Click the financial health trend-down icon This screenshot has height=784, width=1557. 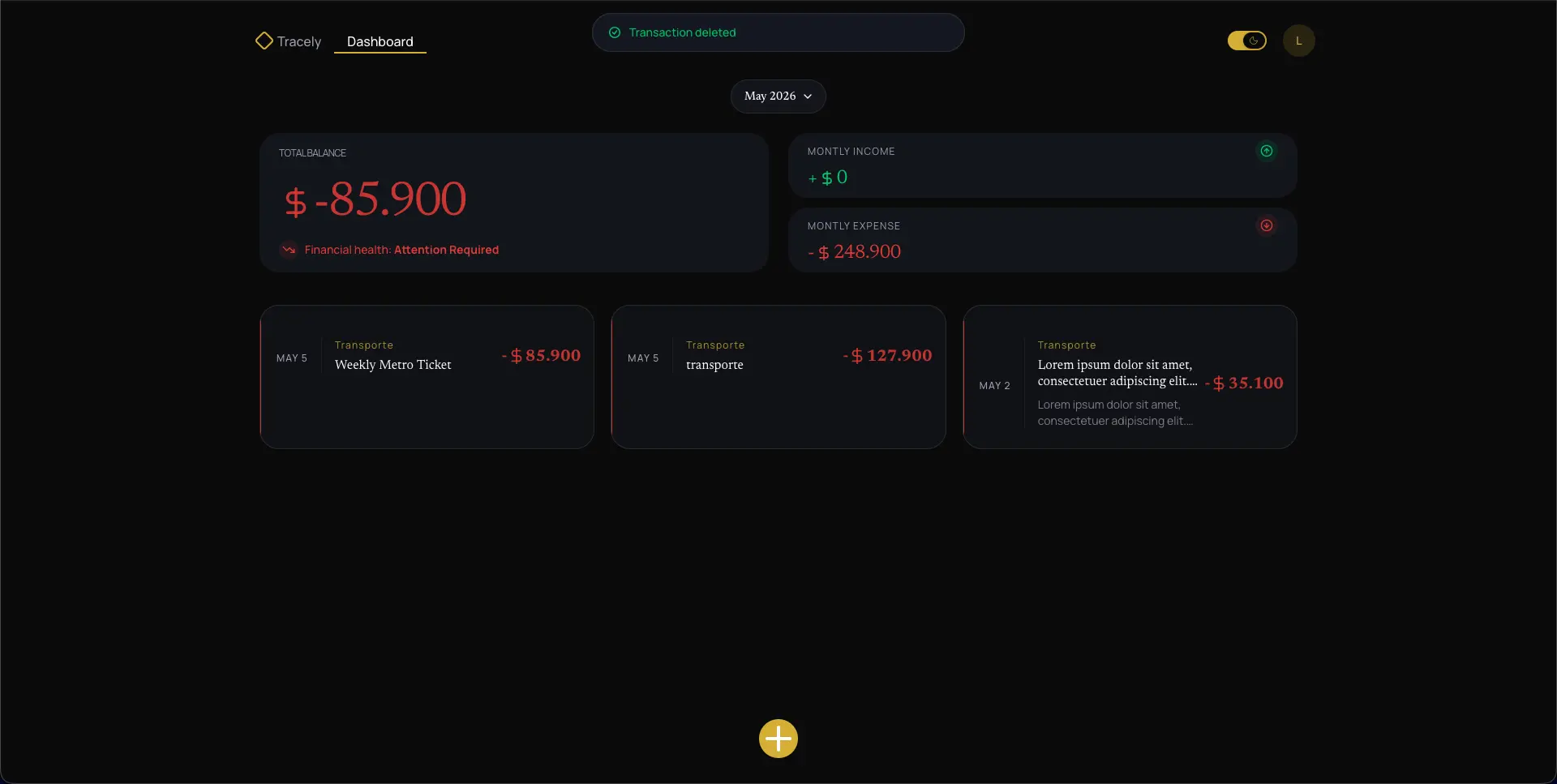click(x=289, y=250)
